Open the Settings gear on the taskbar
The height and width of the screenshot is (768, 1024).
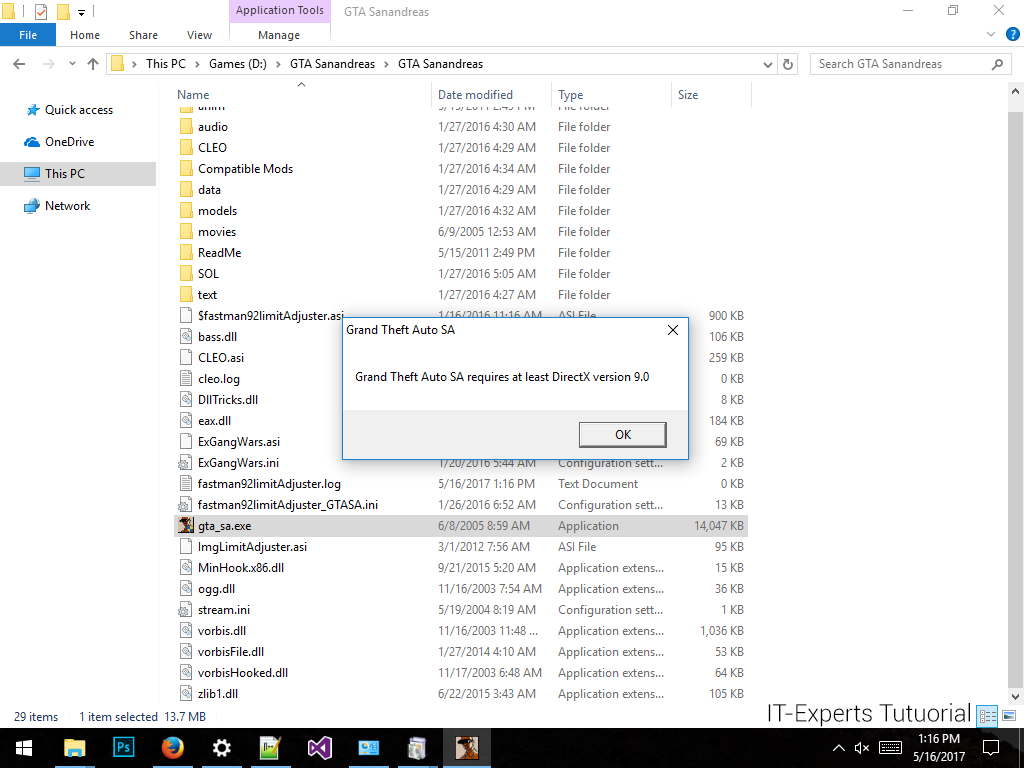click(222, 747)
